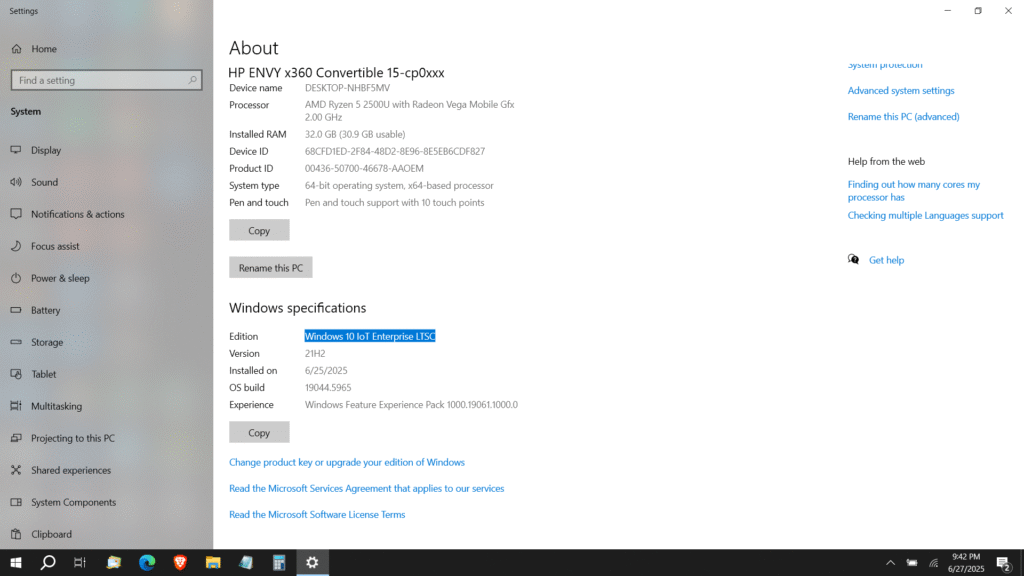The width and height of the screenshot is (1024, 576).
Task: Show hidden system tray icons
Action: pos(890,562)
